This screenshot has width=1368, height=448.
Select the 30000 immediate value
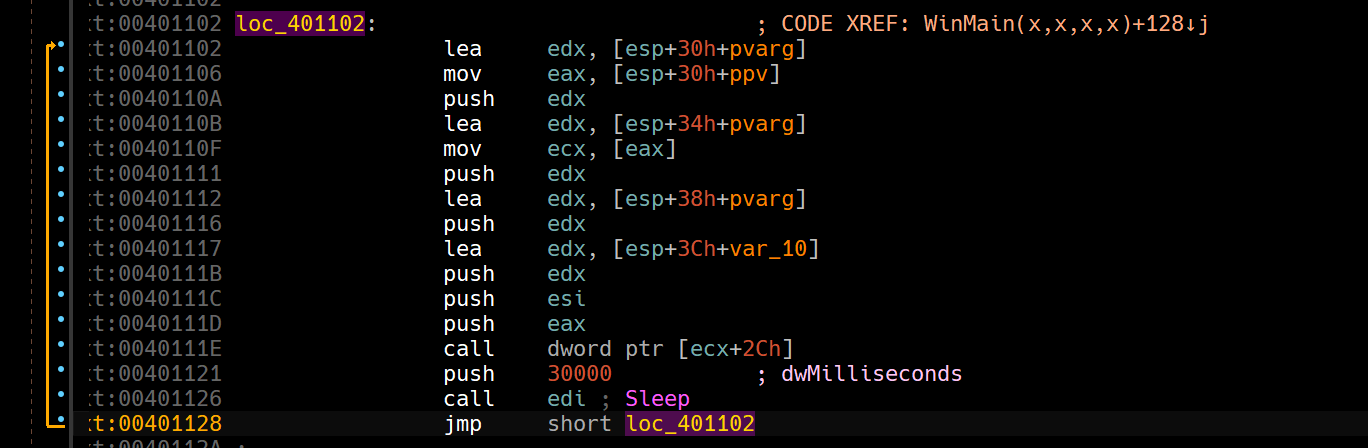point(579,374)
